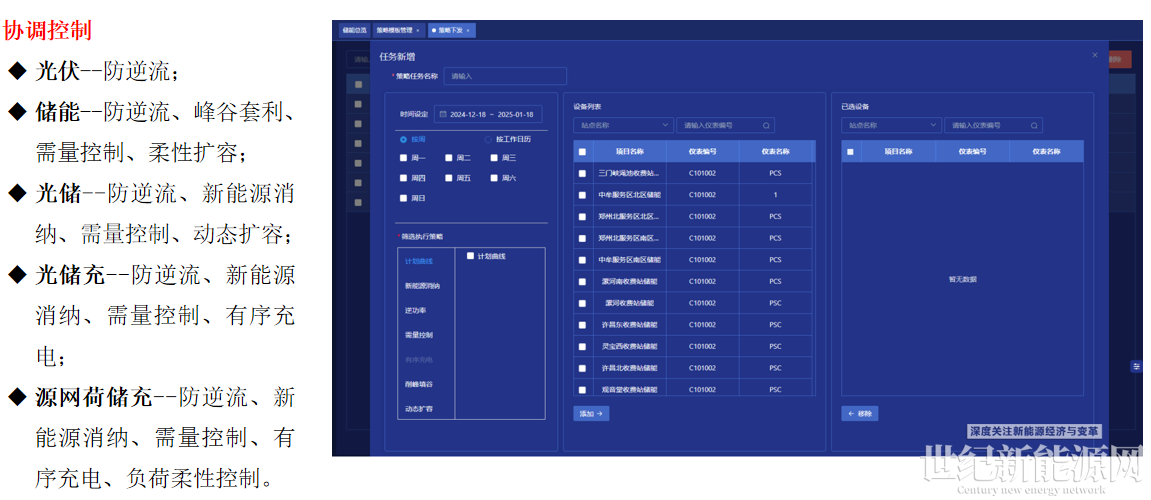The width and height of the screenshot is (1151, 500).
Task: Click search icon in 设备列表 meter number field
Action: click(x=766, y=126)
